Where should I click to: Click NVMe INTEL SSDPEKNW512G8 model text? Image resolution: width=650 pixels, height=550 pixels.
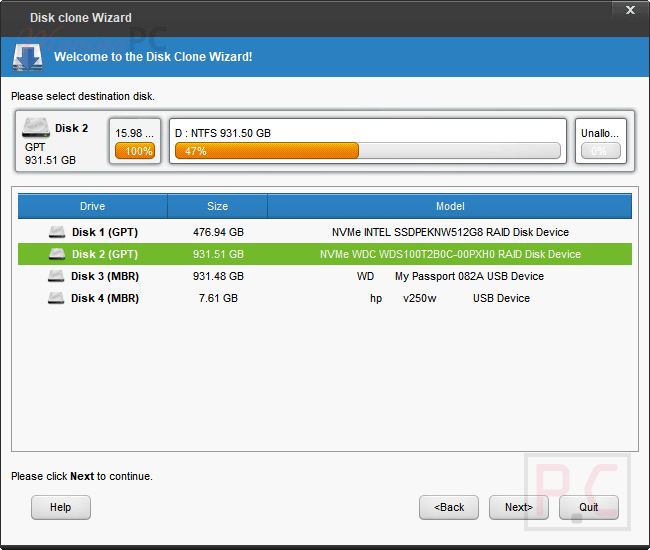coord(450,232)
